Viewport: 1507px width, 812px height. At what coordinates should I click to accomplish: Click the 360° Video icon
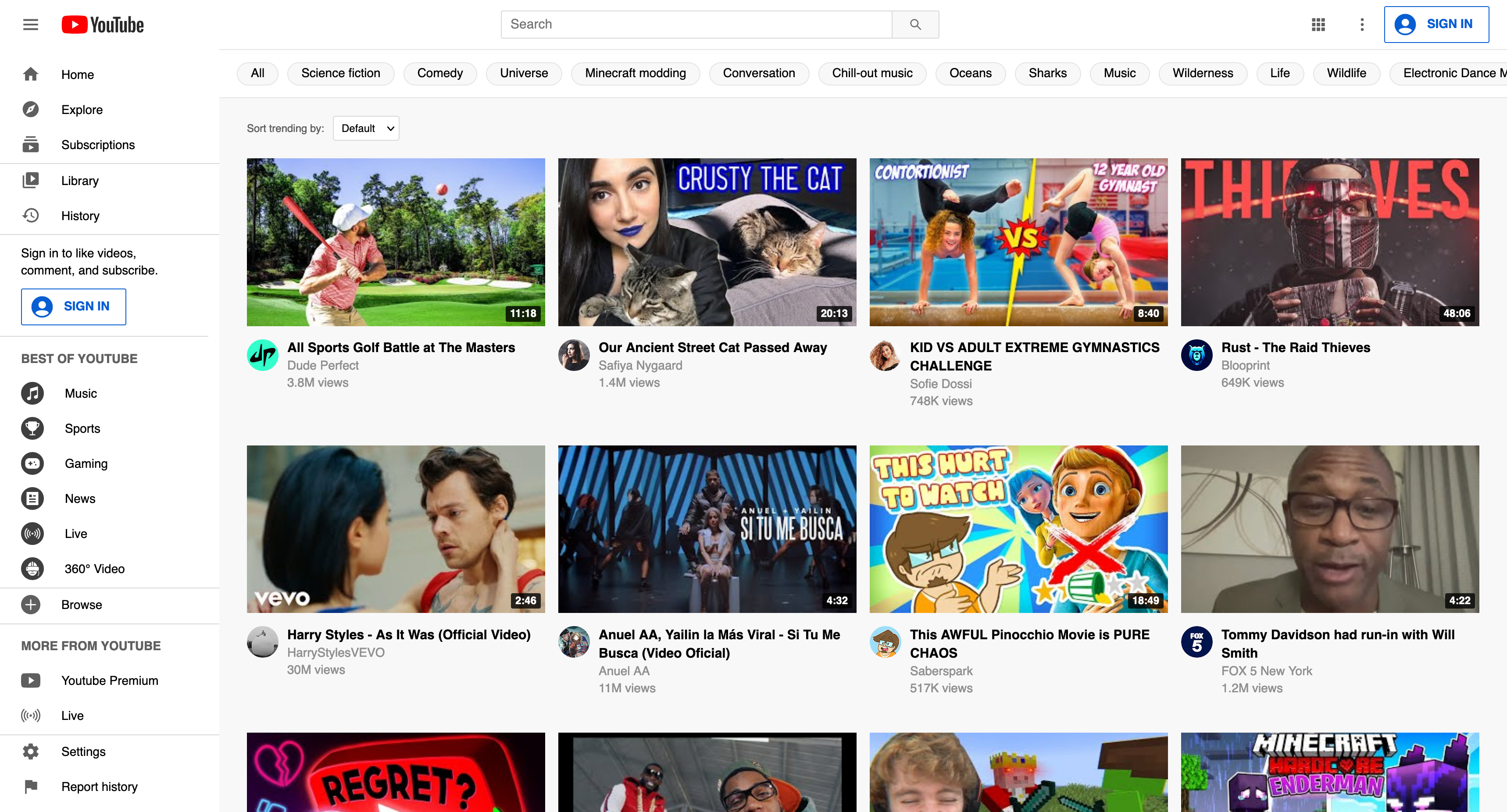pos(32,569)
